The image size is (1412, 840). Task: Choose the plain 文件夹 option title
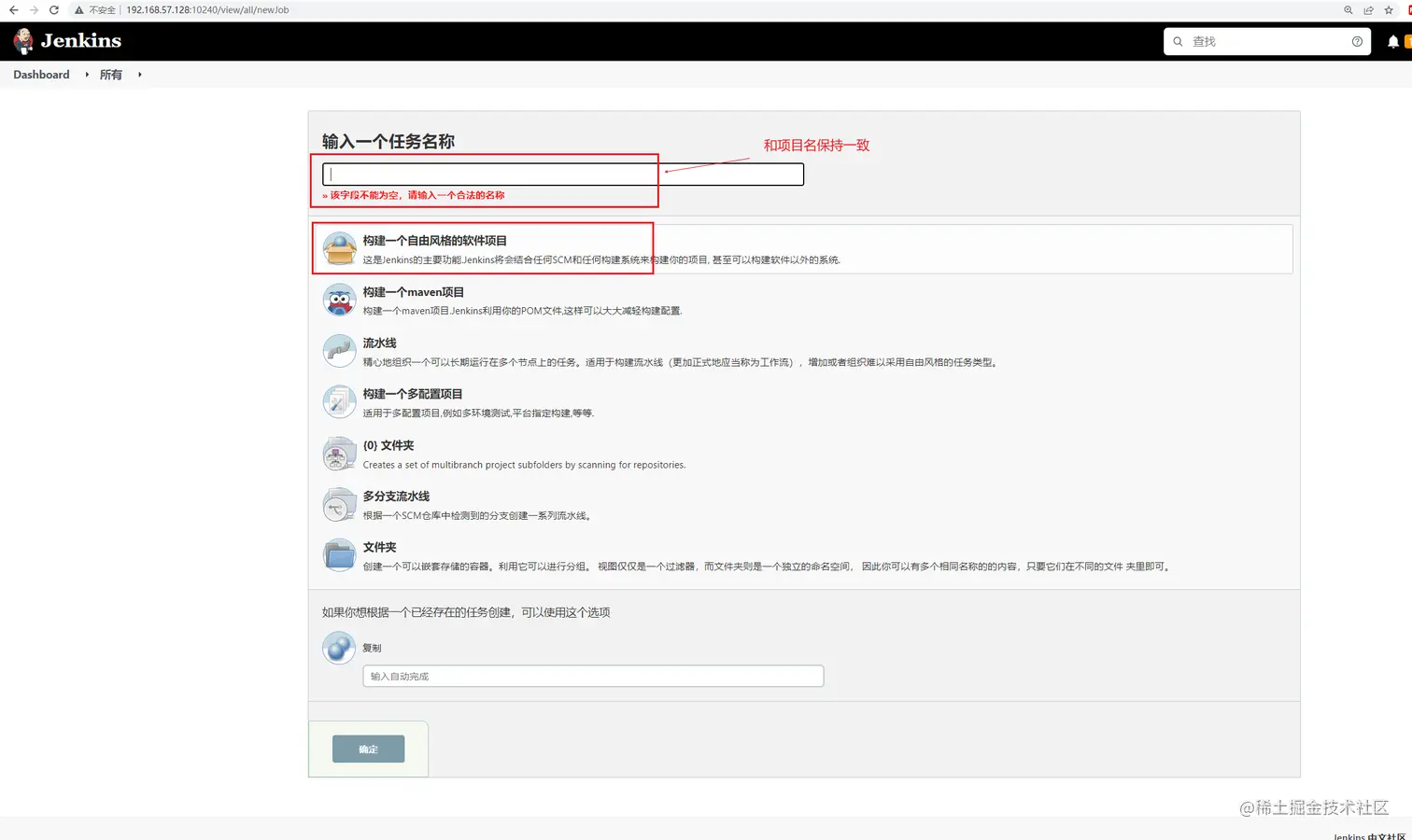(379, 547)
